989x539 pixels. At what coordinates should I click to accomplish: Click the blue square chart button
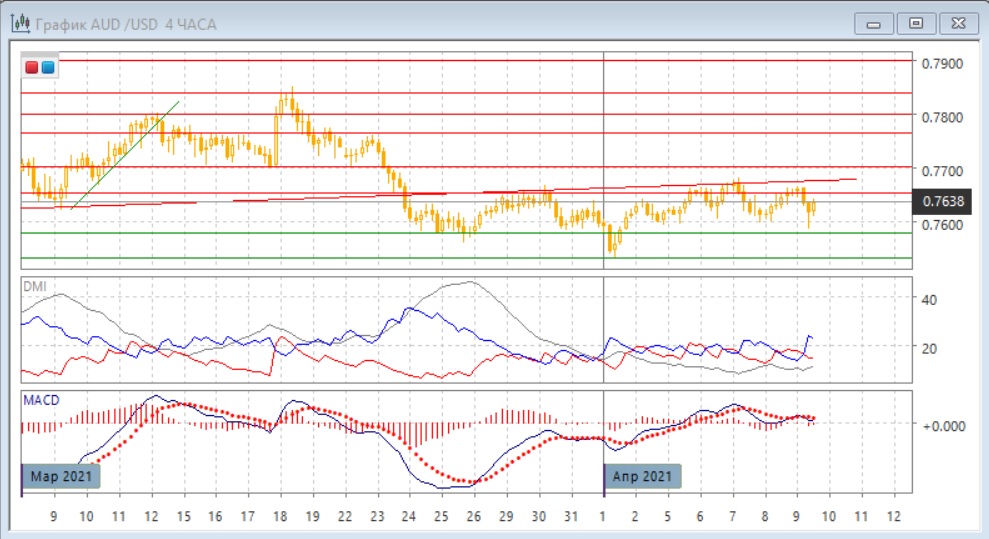[48, 67]
